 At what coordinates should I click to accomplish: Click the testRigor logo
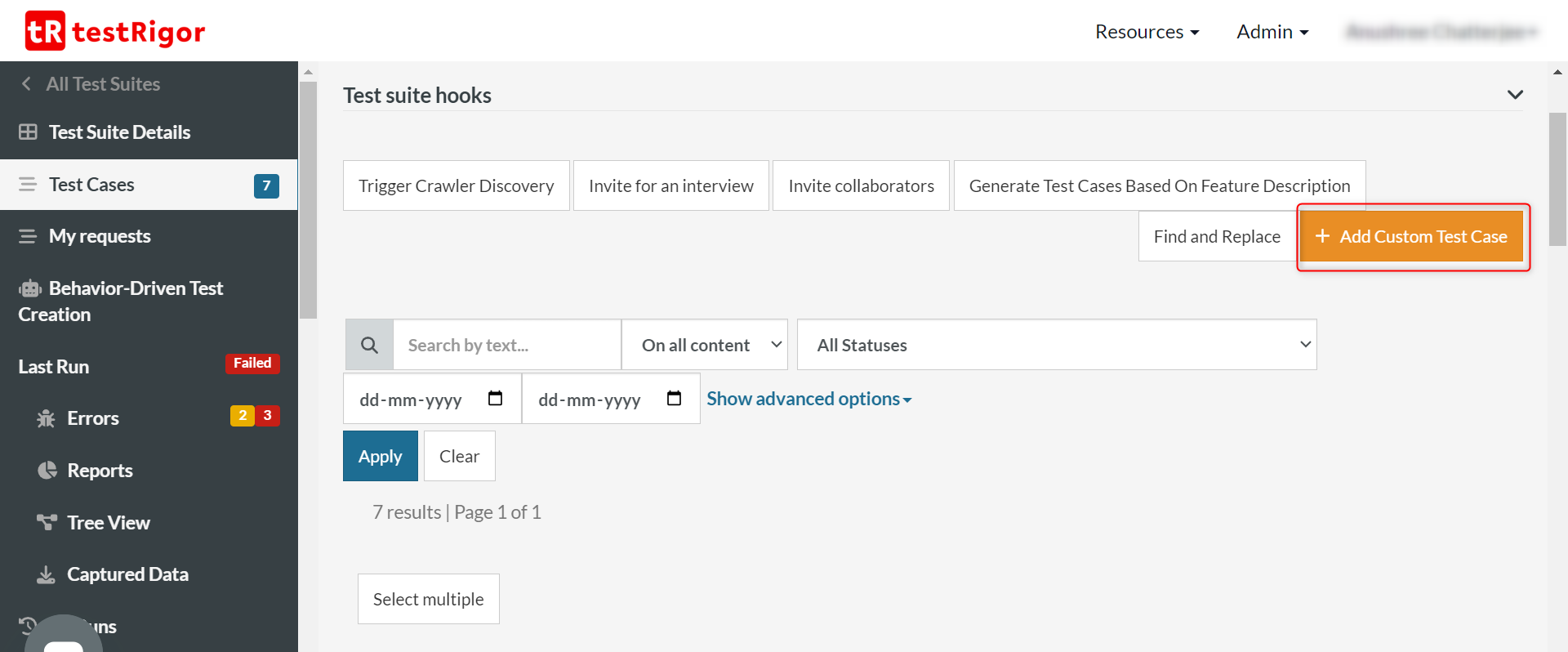point(115,31)
